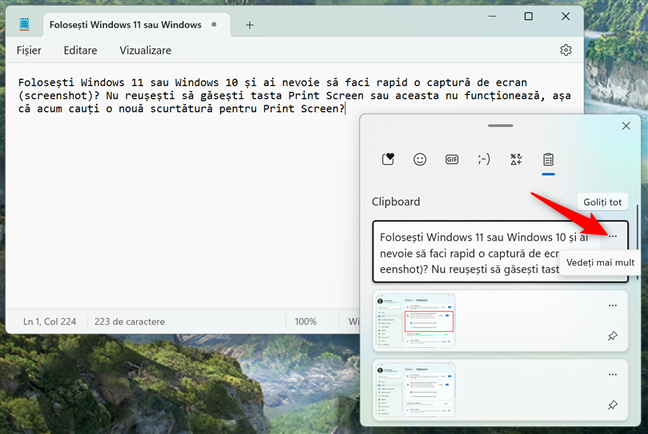Minimize the Notepad window
Viewport: 648px width, 434px height.
click(492, 17)
